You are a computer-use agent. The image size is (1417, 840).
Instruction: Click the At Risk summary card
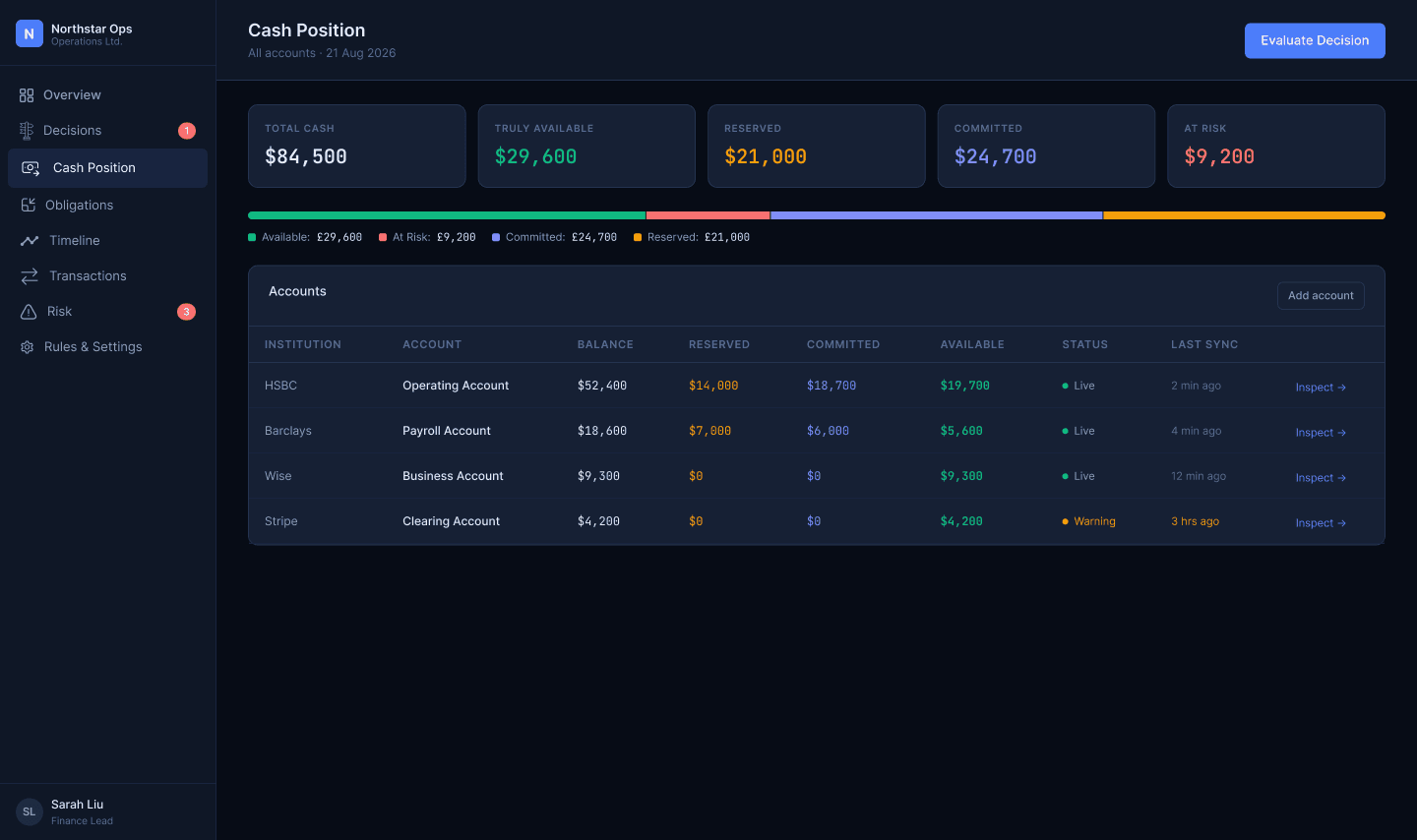coord(1276,147)
